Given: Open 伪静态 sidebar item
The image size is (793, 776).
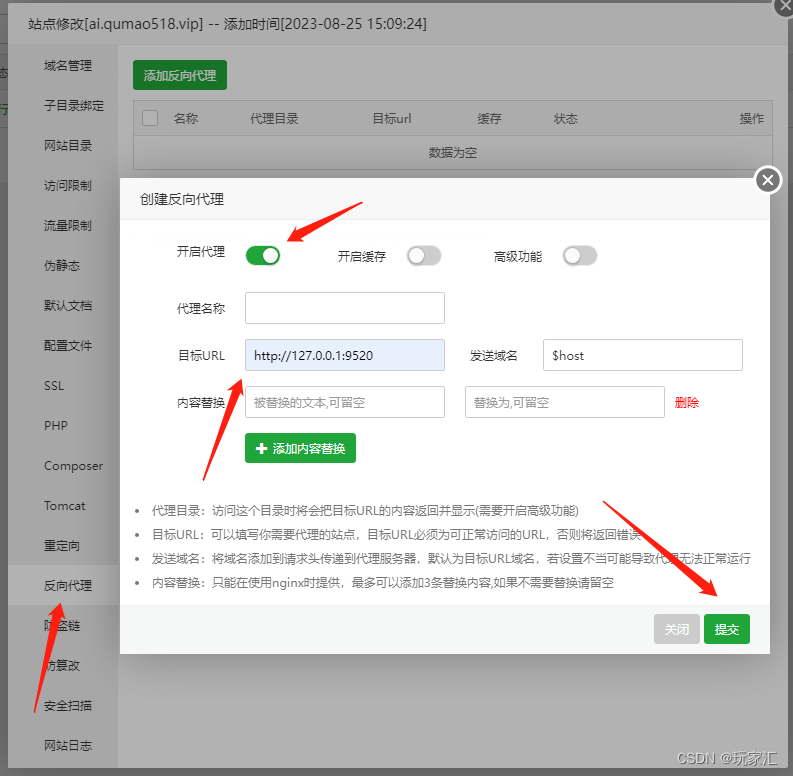Looking at the screenshot, I should click(x=62, y=266).
